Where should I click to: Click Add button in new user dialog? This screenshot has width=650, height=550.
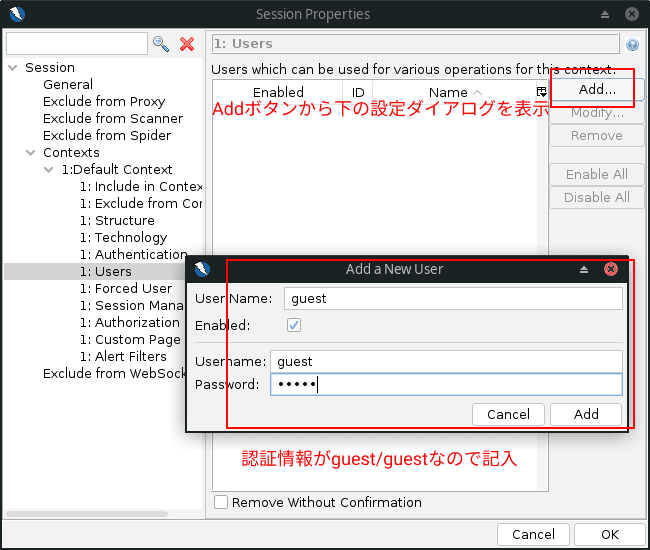586,414
